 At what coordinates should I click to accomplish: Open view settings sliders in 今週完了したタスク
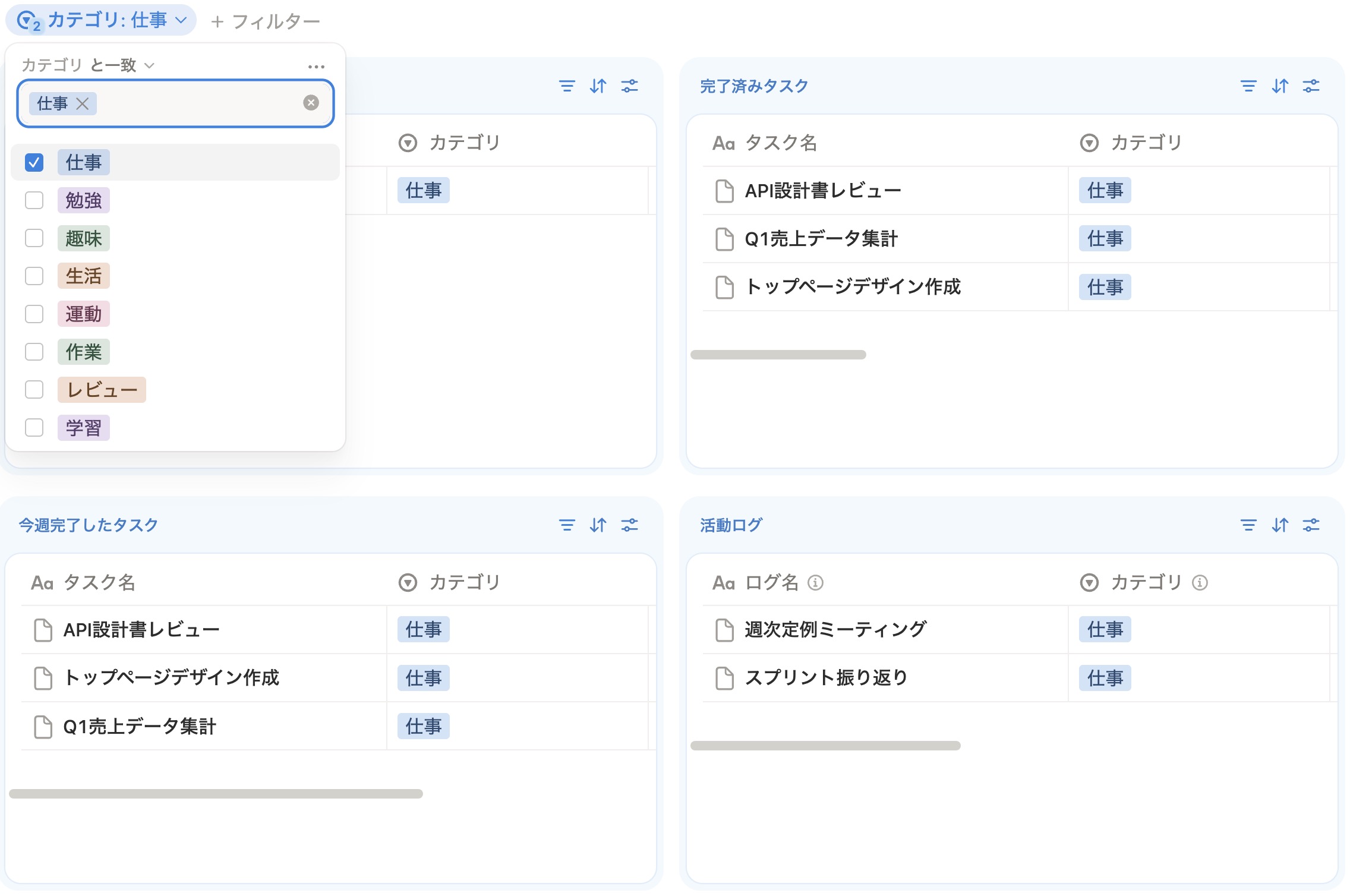(630, 525)
